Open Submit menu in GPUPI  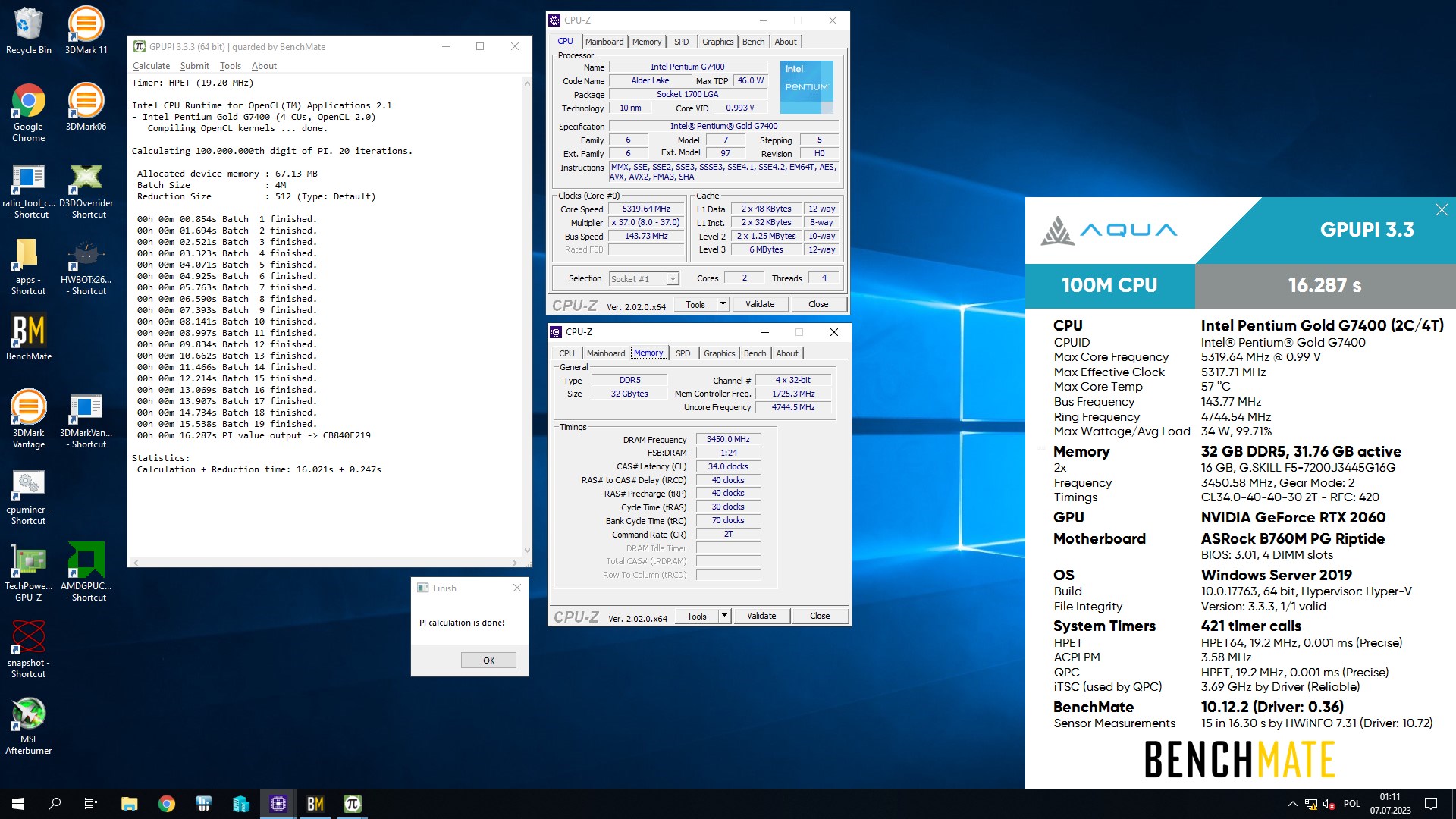(194, 66)
